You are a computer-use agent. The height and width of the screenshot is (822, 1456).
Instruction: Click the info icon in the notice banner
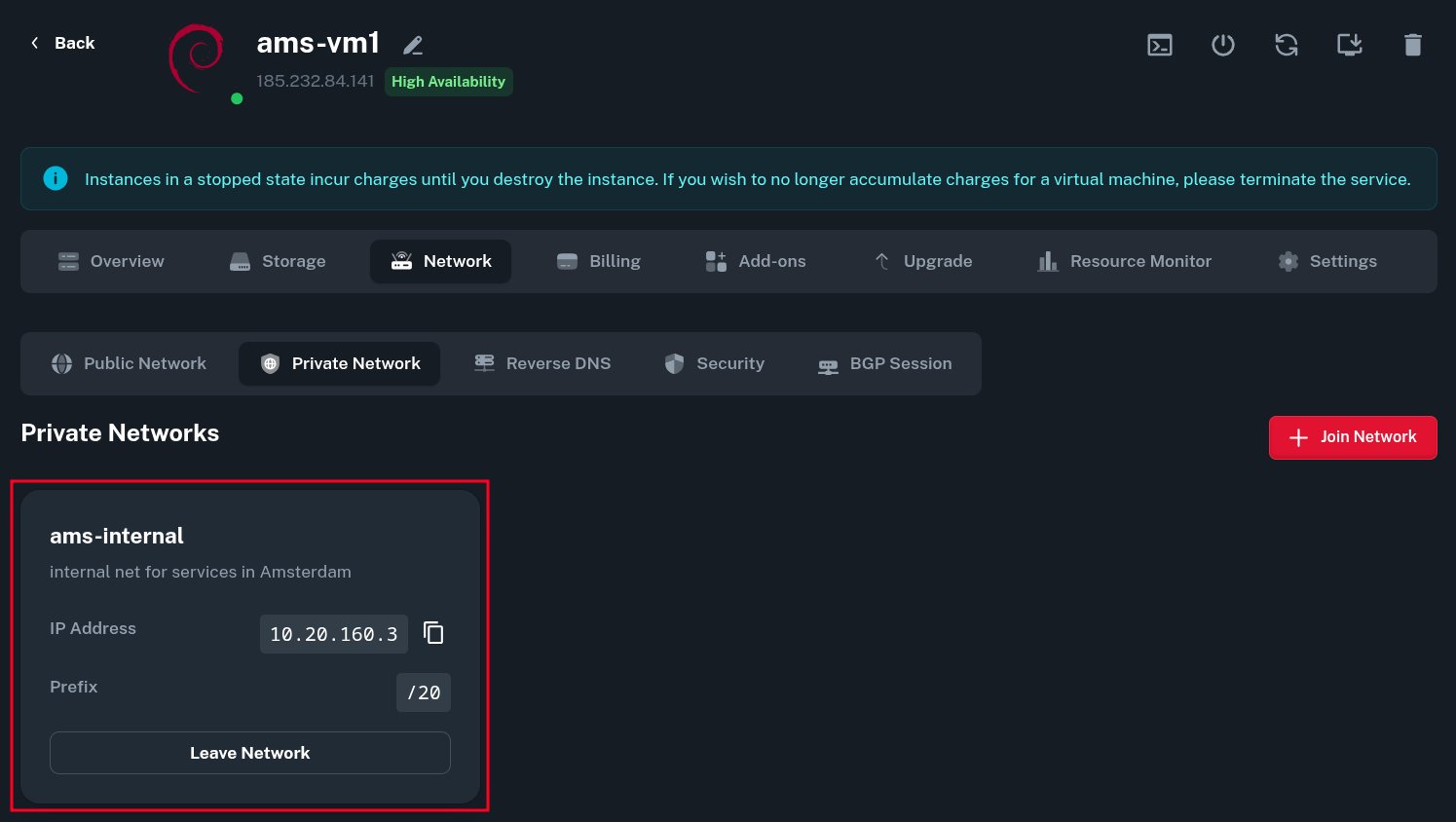(56, 178)
